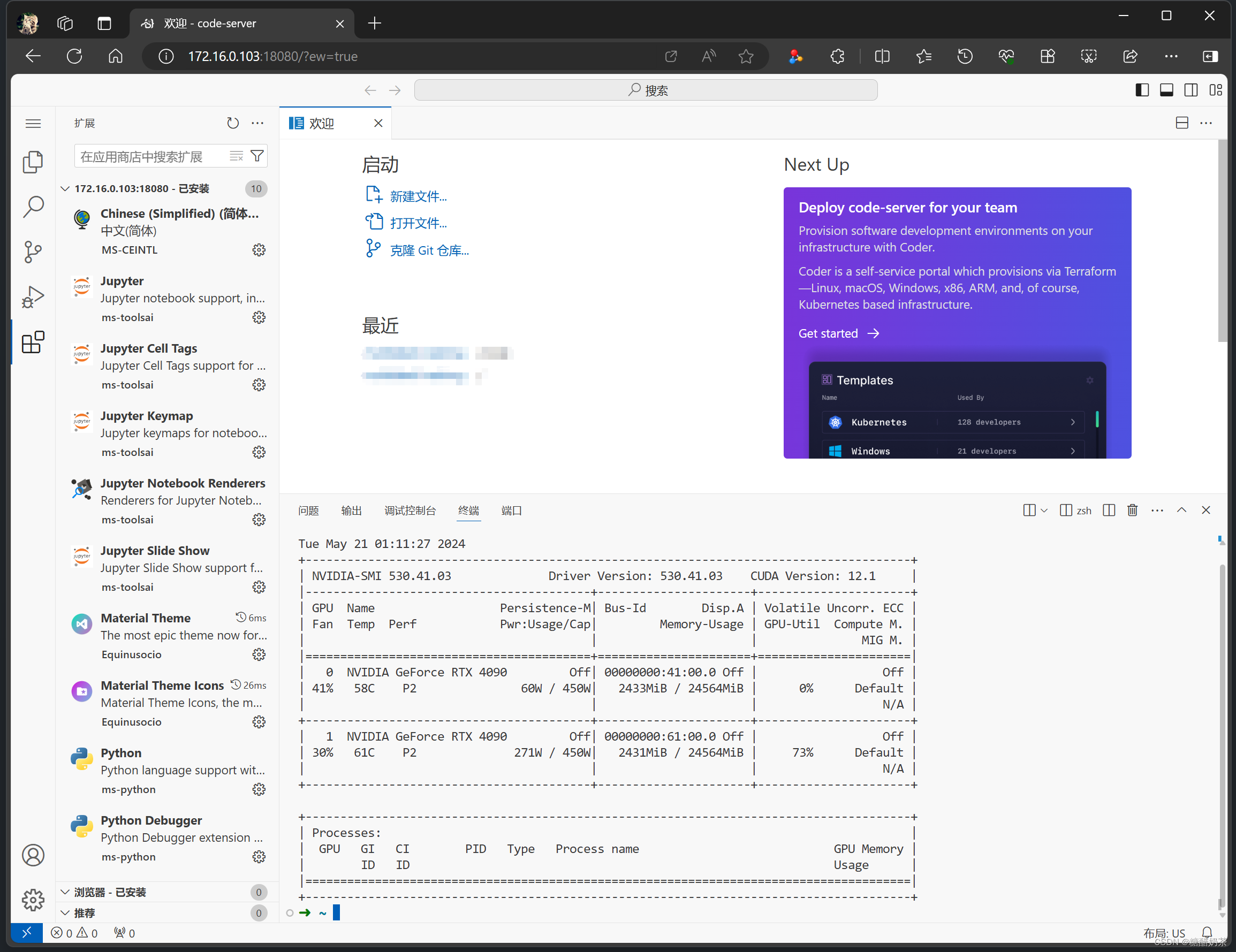Open the hamburger application menu
This screenshot has width=1236, height=952.
pyautogui.click(x=33, y=123)
